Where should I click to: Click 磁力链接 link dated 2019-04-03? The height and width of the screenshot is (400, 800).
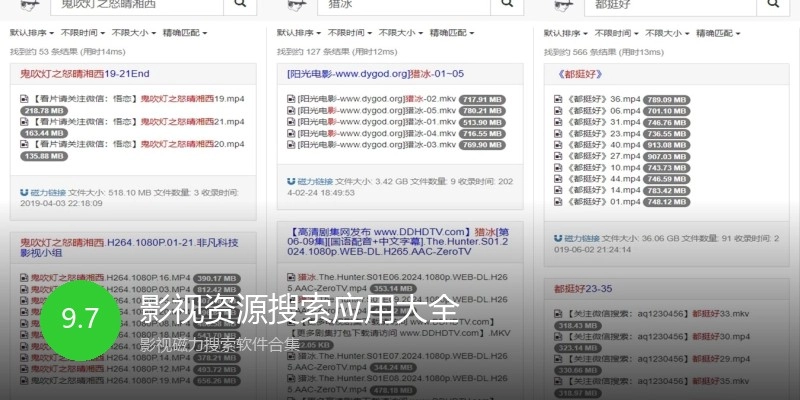(x=48, y=193)
